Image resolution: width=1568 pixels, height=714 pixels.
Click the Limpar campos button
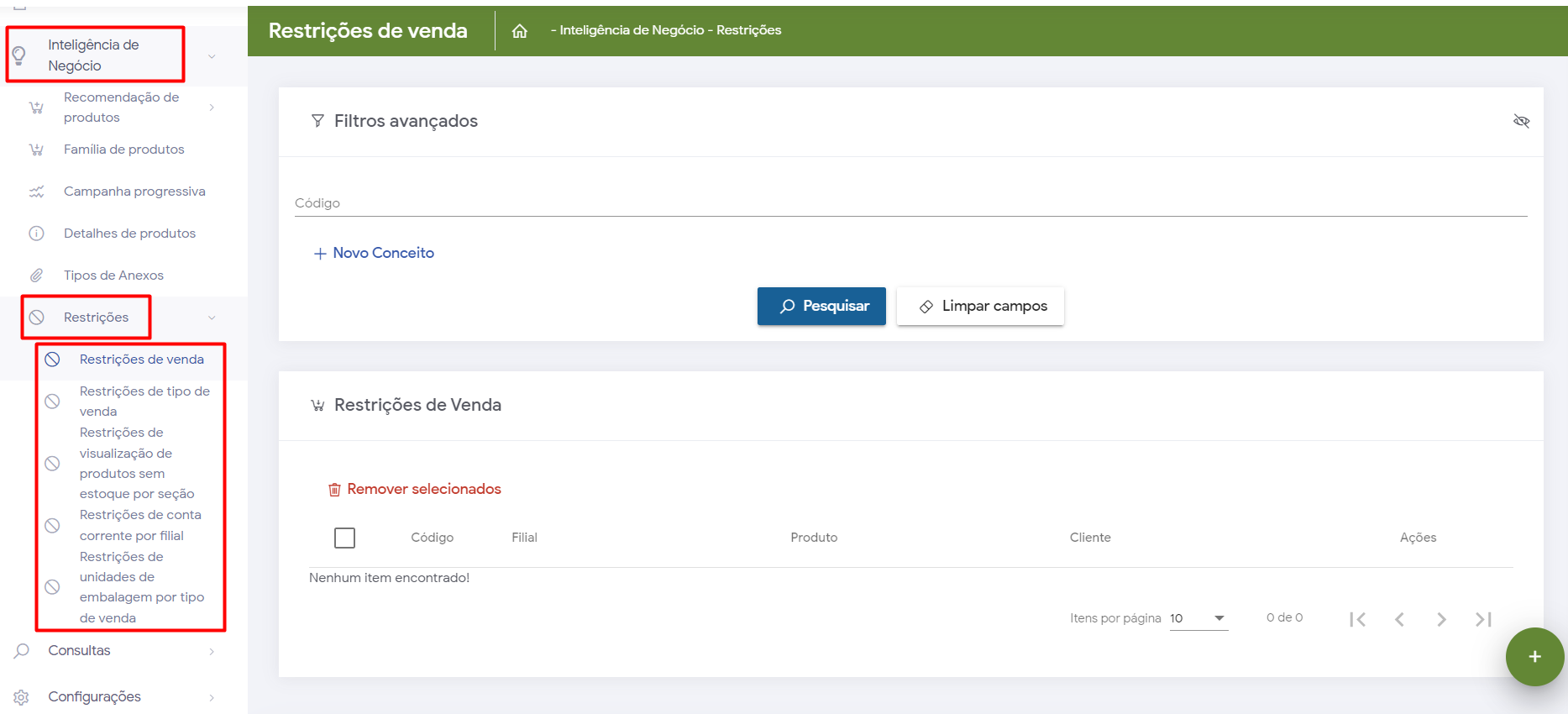[x=980, y=306]
